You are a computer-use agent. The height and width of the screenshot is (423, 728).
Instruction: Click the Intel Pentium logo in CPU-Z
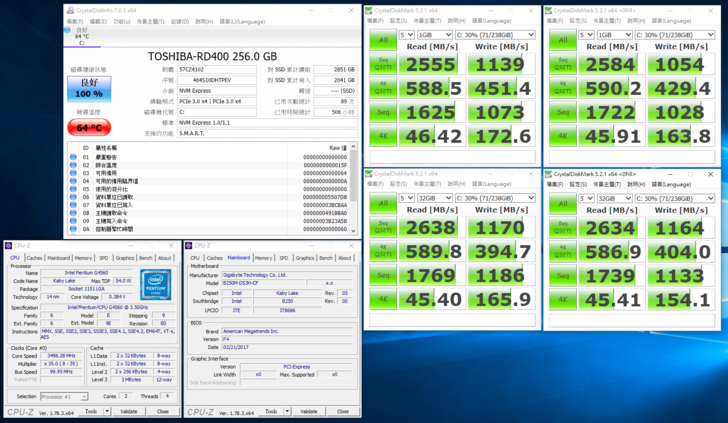(154, 283)
